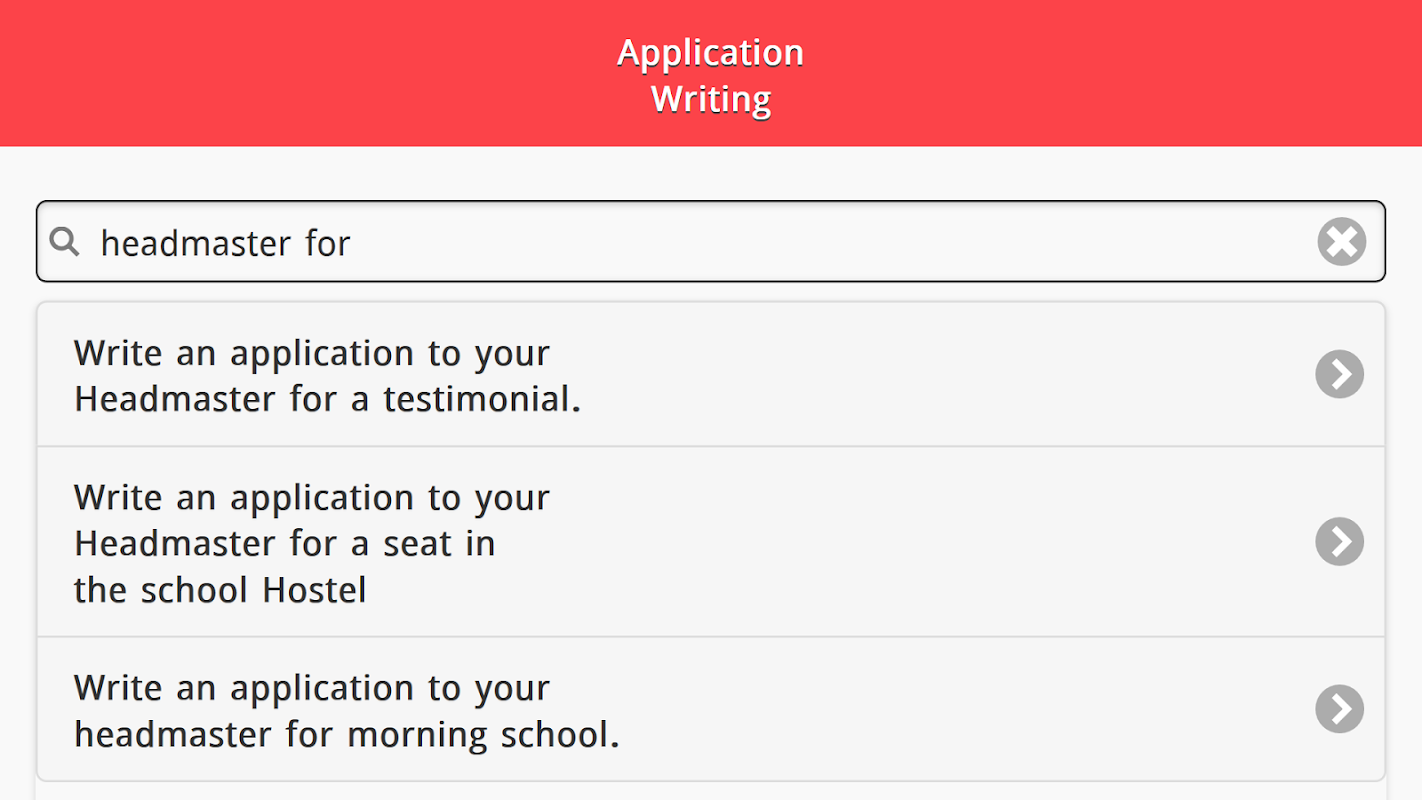The height and width of the screenshot is (800, 1422).
Task: Click the "headmaster for" text in search box
Action: pos(226,243)
